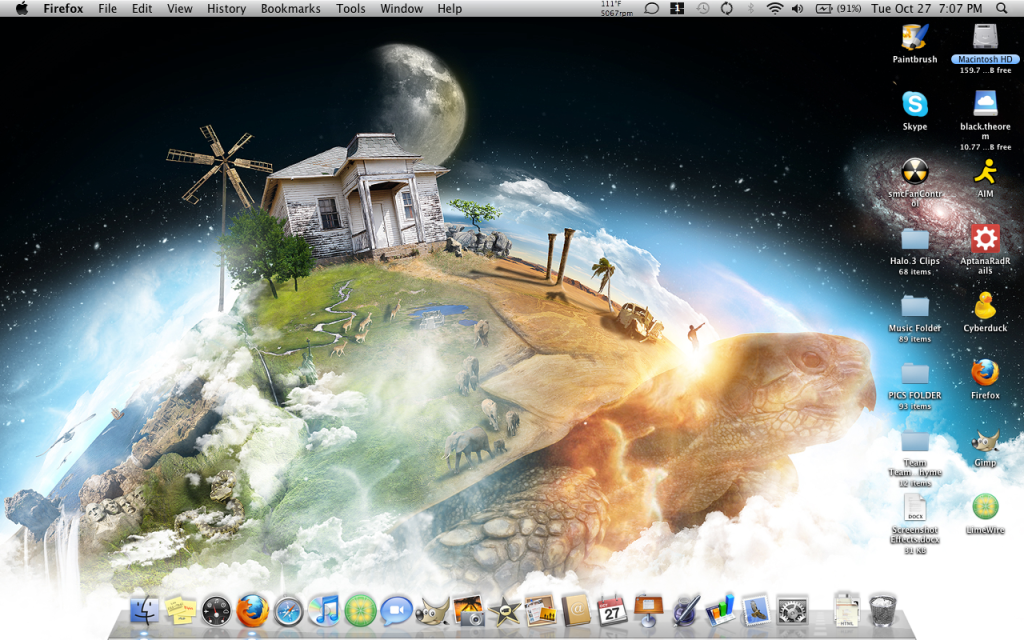Click the battery status showing 91%
The image size is (1024, 640).
(838, 8)
